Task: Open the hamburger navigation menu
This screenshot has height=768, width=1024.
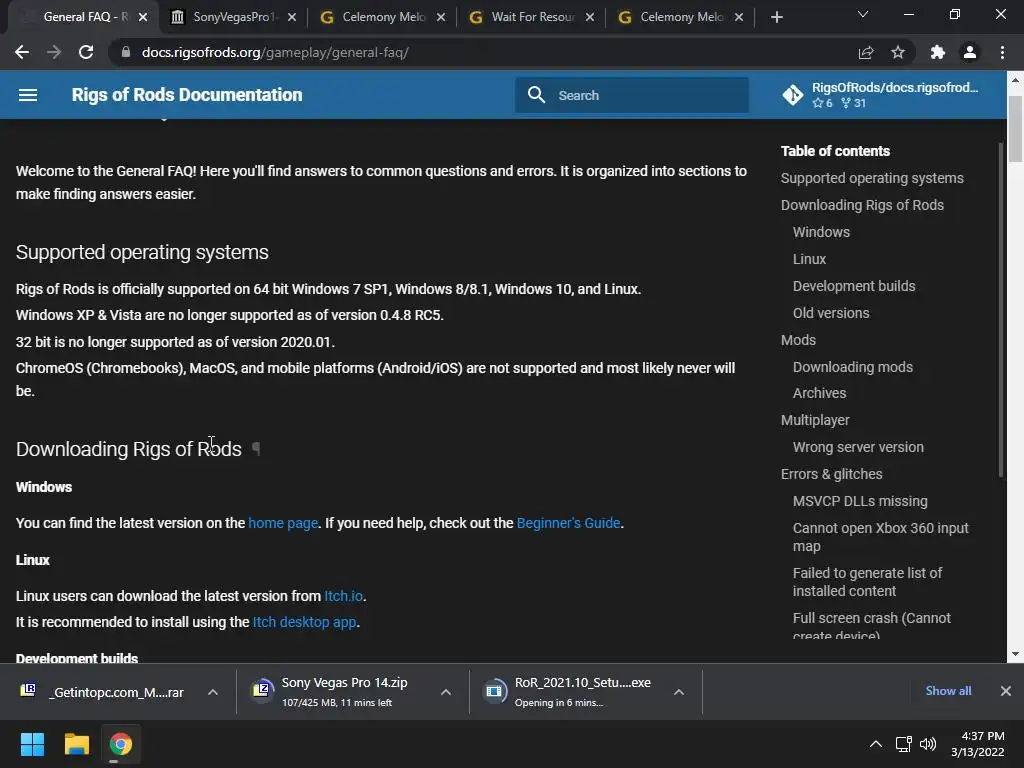Action: [27, 95]
